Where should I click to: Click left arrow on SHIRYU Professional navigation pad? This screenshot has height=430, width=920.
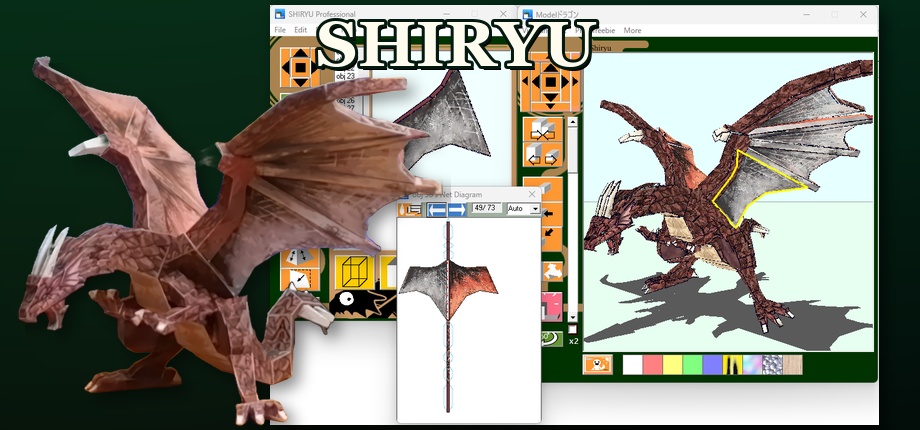286,67
